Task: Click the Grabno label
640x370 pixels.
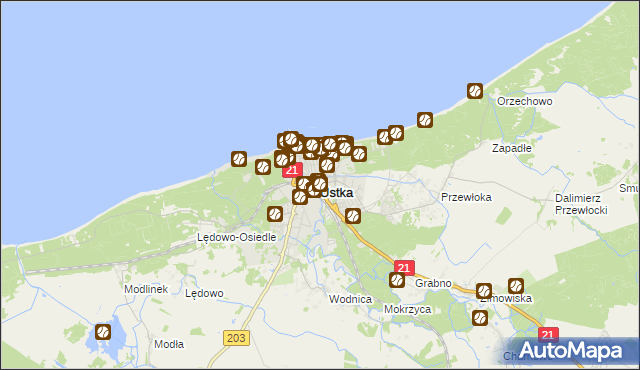Action: pyautogui.click(x=433, y=283)
